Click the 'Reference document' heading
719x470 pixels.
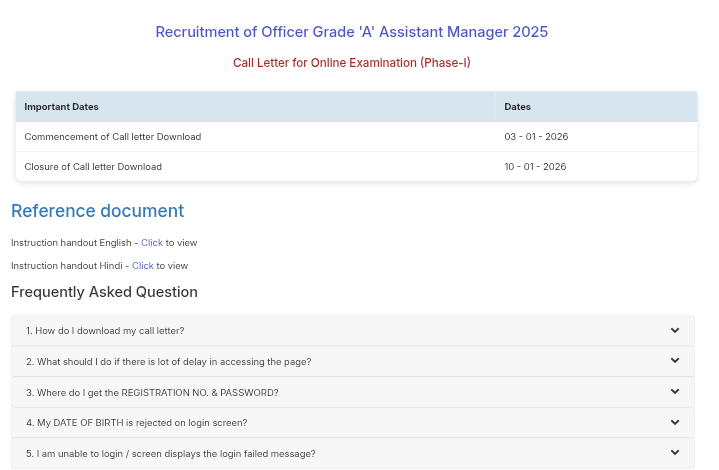coord(97,211)
